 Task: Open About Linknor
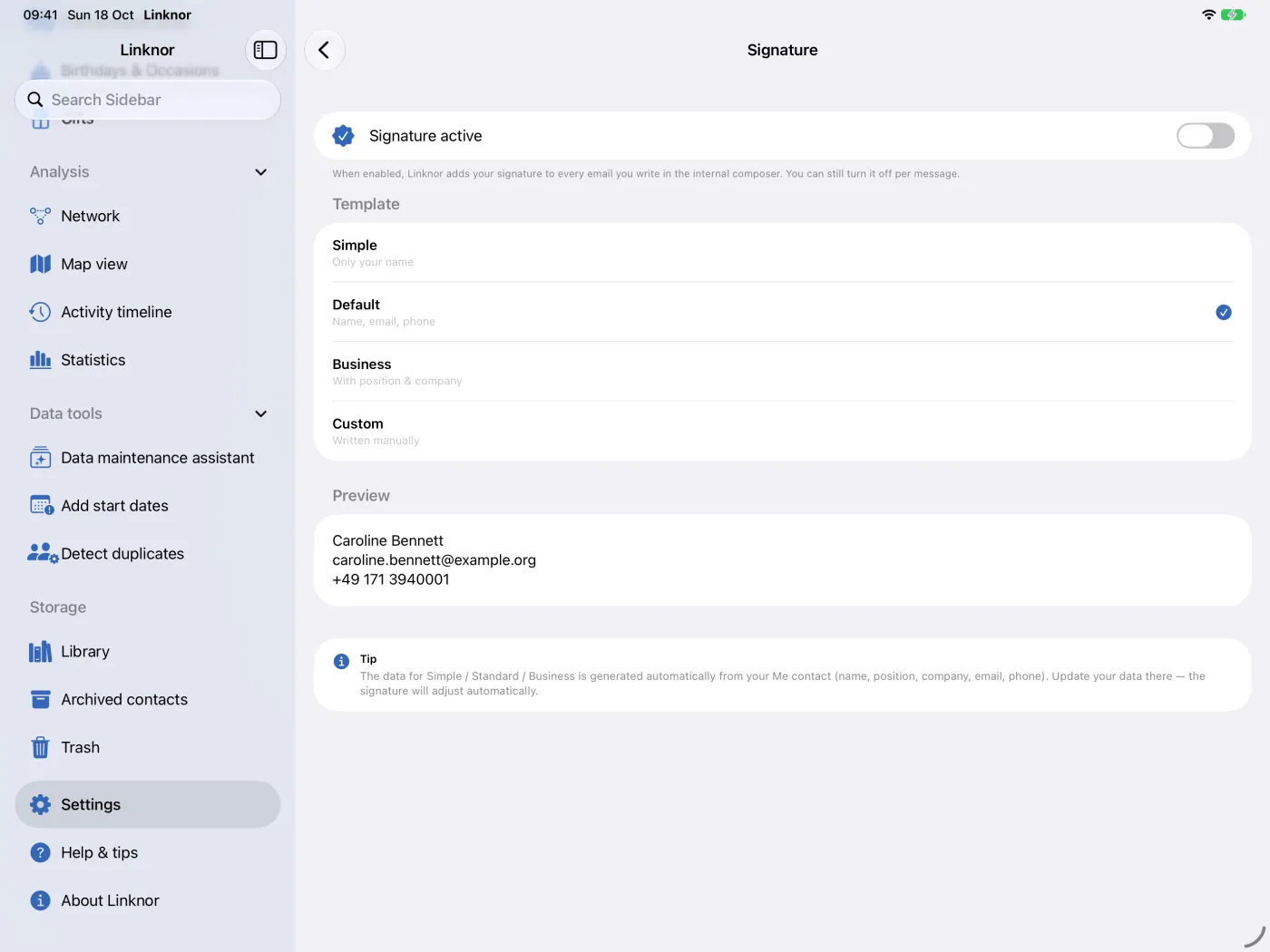tap(147, 900)
